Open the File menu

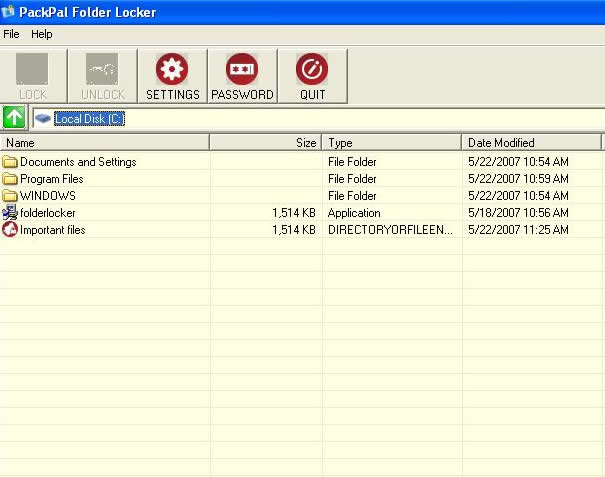pos(11,34)
